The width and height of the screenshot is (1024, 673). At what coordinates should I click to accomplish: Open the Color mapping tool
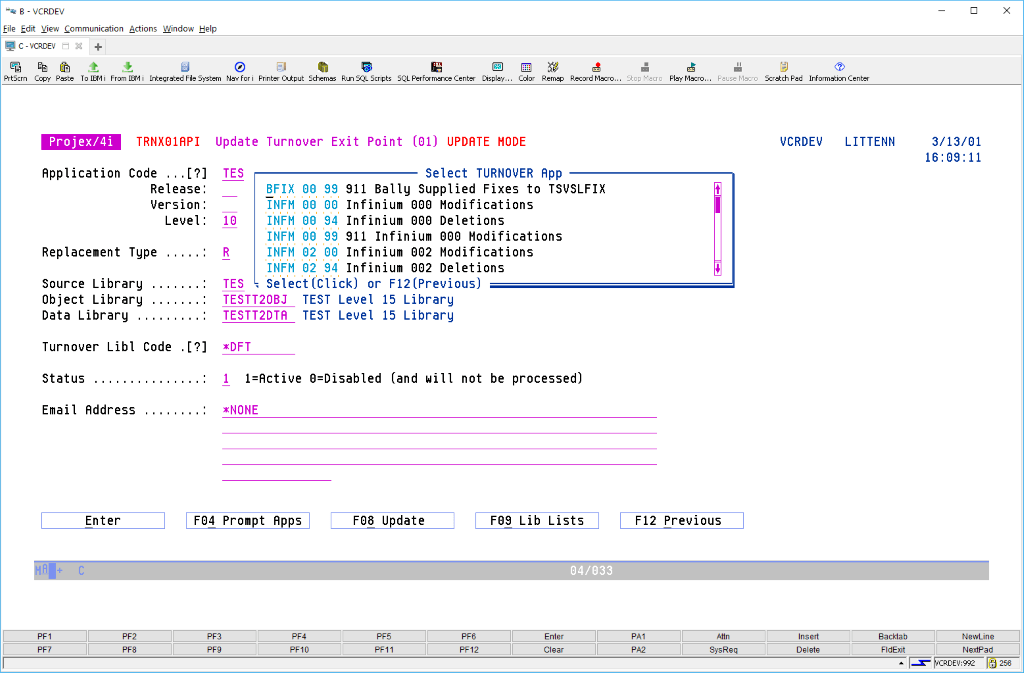pos(526,71)
